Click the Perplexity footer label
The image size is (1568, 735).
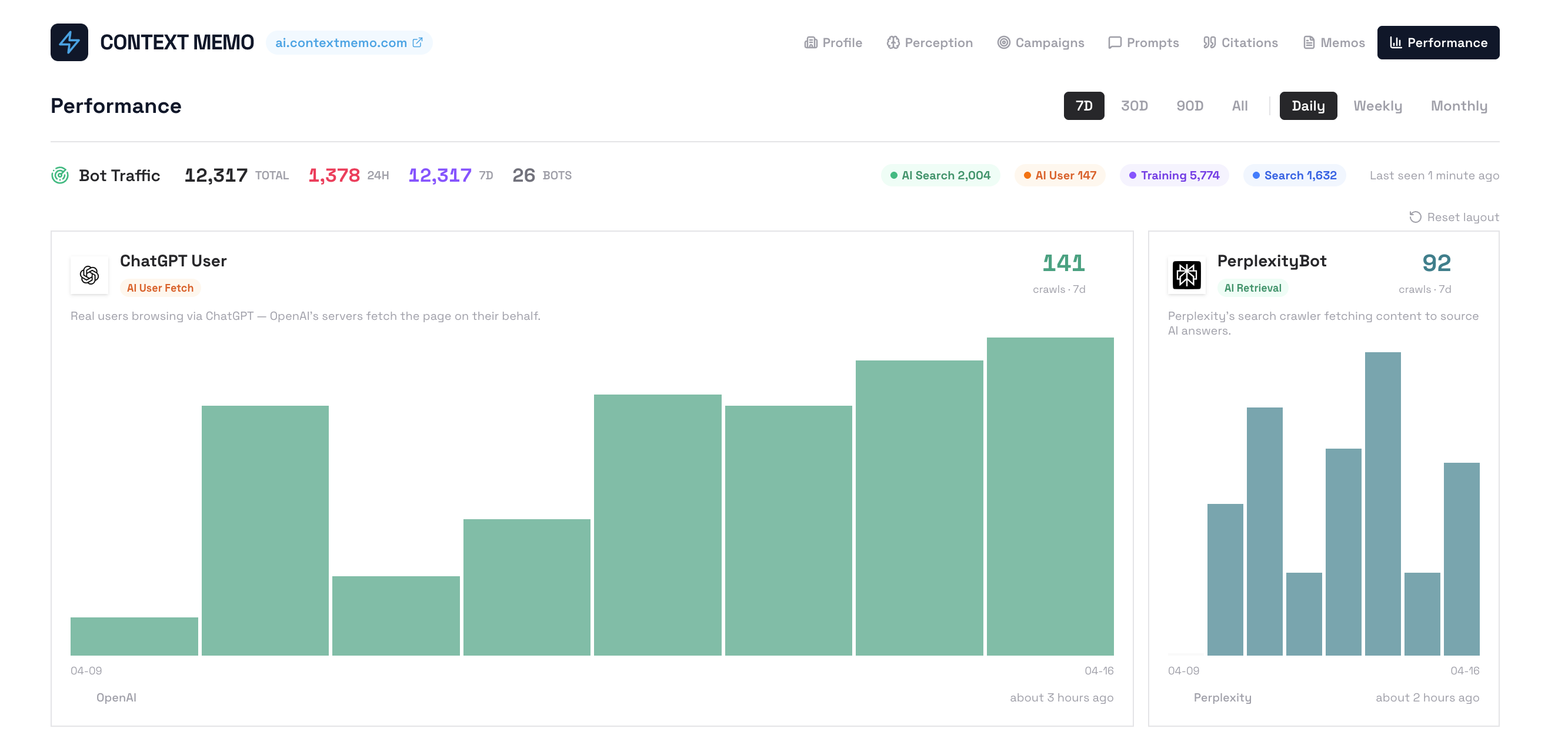[x=1222, y=697]
